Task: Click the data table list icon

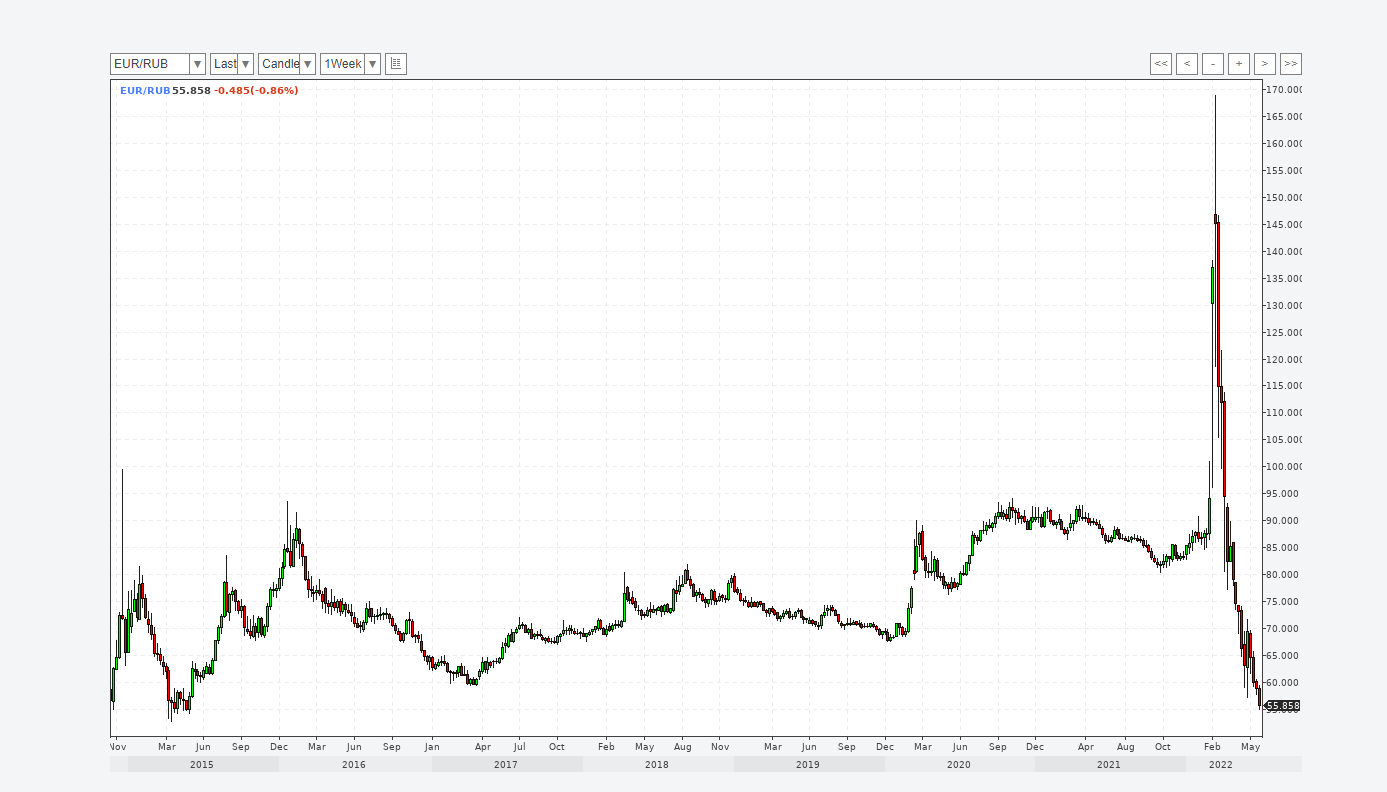Action: click(396, 64)
